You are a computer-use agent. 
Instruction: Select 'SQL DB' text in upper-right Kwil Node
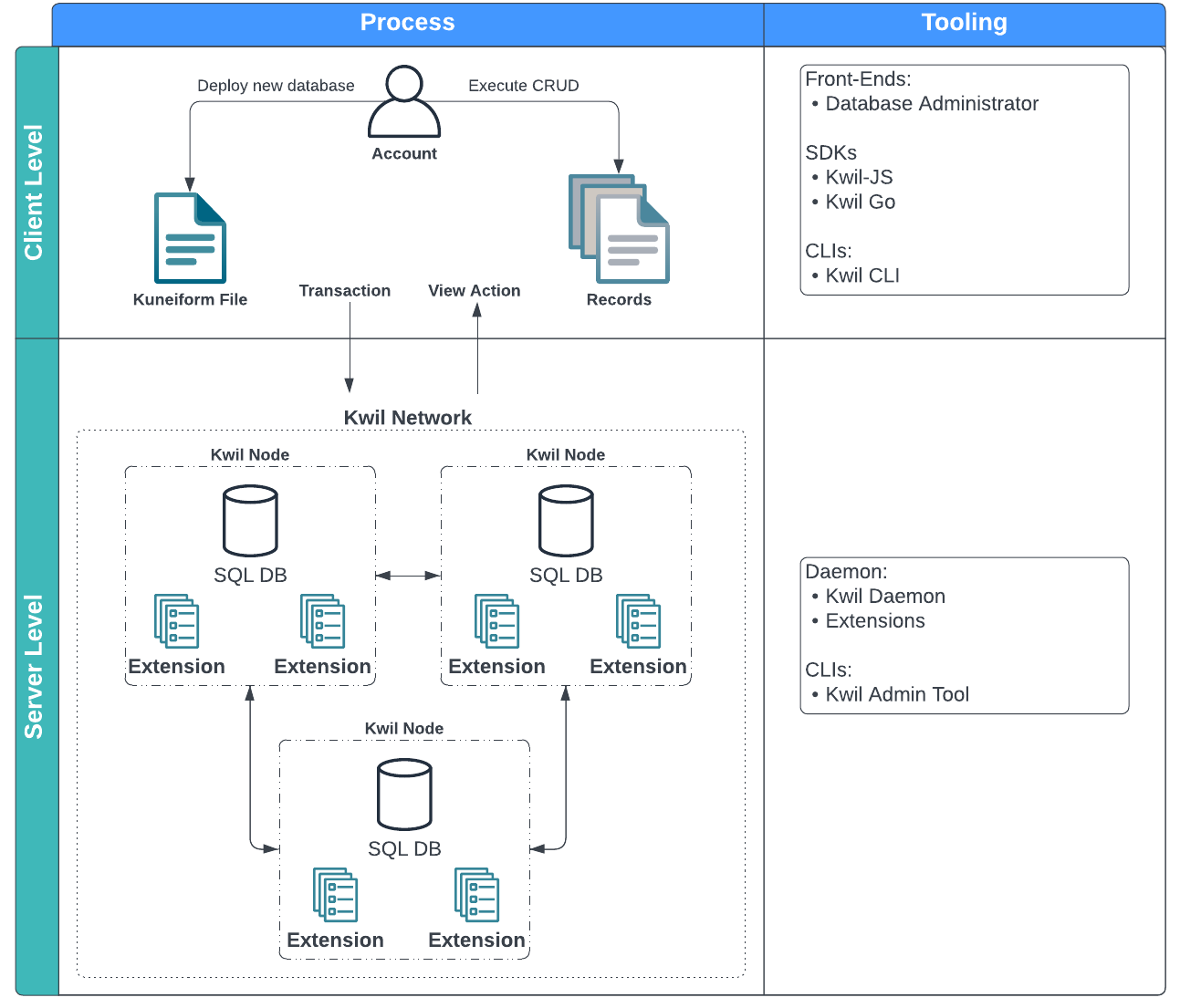[566, 575]
